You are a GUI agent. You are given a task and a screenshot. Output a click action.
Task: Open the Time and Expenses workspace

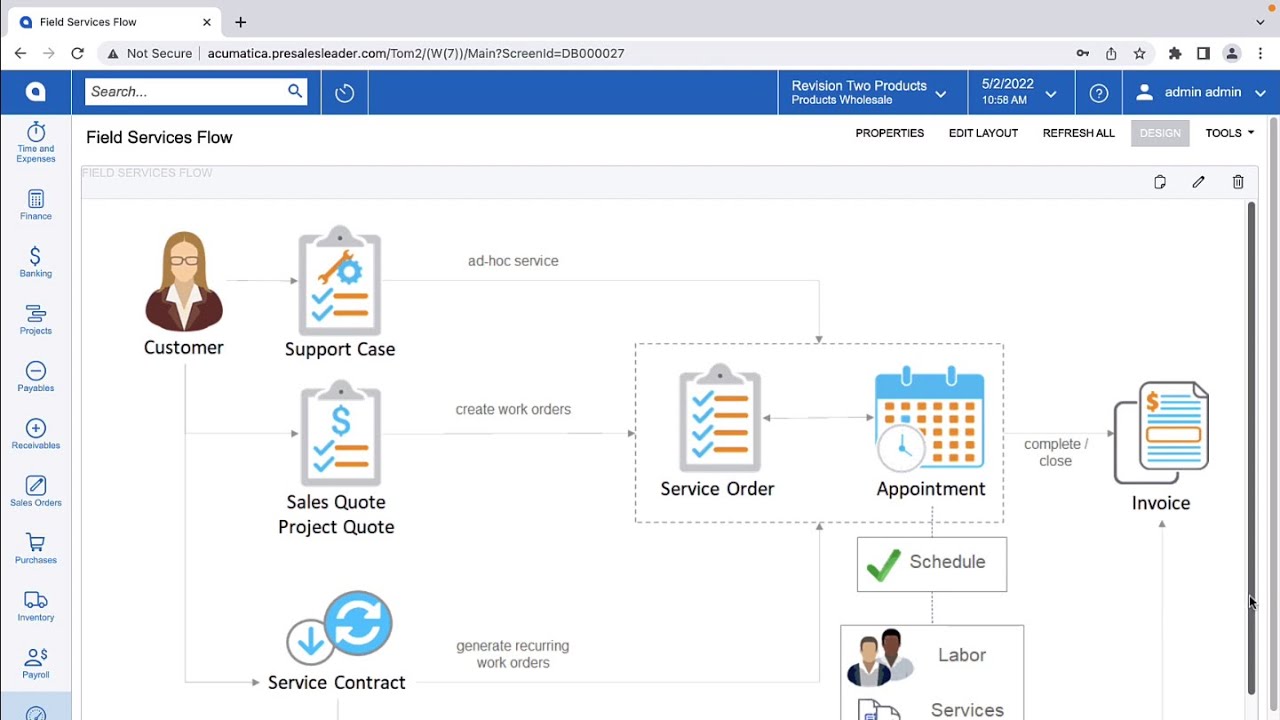35,142
